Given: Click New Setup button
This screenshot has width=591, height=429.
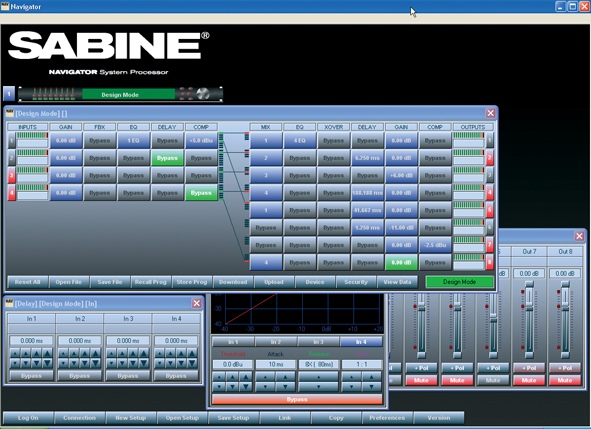Looking at the screenshot, I should (x=130, y=418).
